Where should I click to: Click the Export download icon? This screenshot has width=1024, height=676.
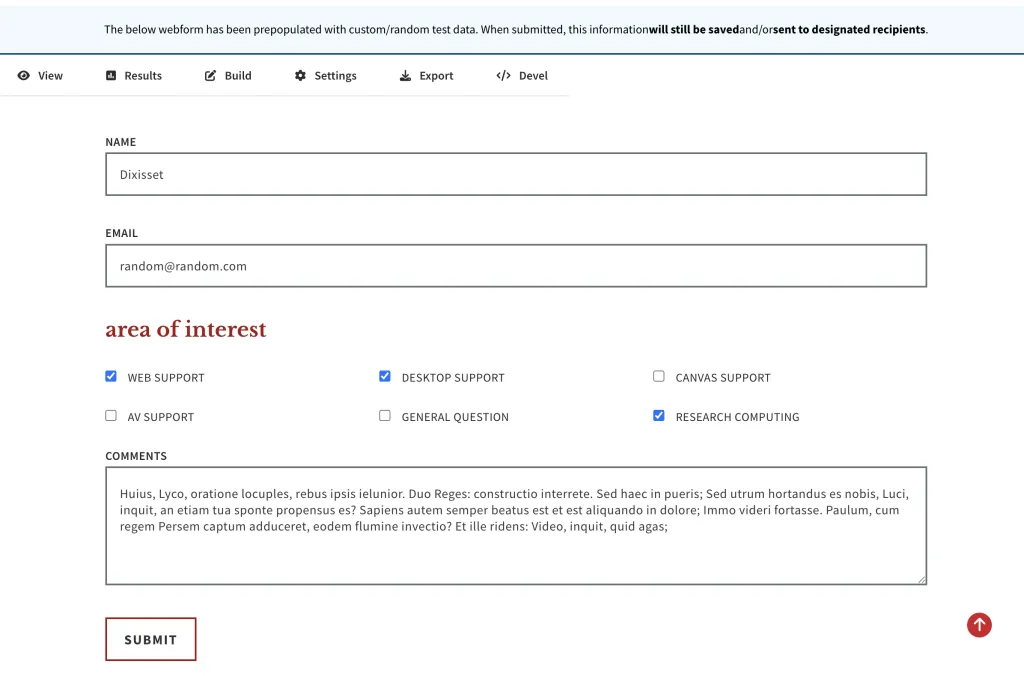pyautogui.click(x=405, y=76)
